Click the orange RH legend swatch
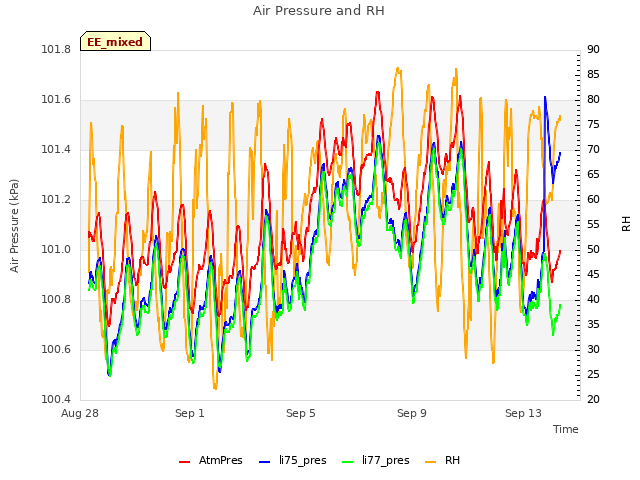Image resolution: width=640 pixels, height=480 pixels. 431,462
